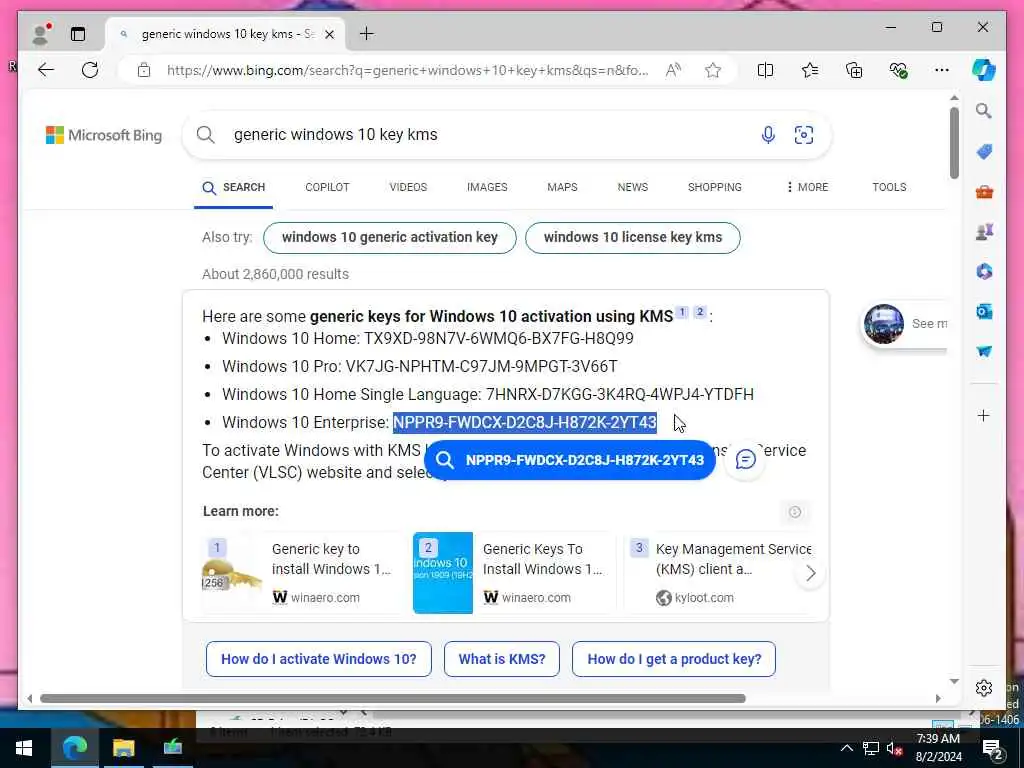The image size is (1024, 768).
Task: Click the sidebar Search icon
Action: click(x=984, y=111)
